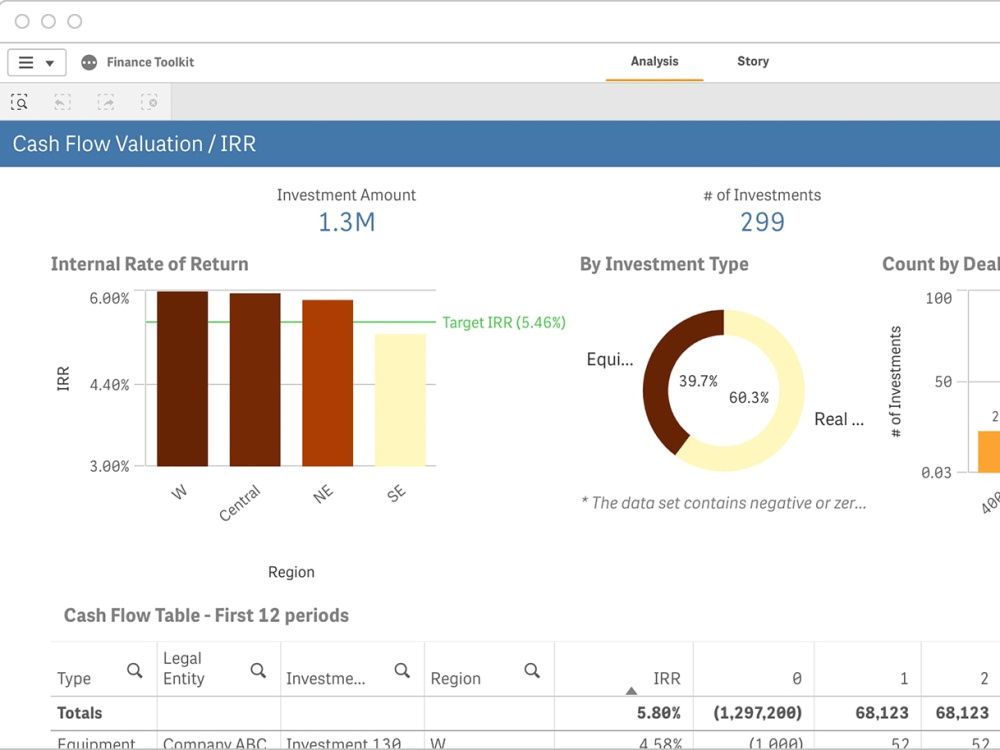
Task: Click the By Investment Type chart title
Action: 664,264
